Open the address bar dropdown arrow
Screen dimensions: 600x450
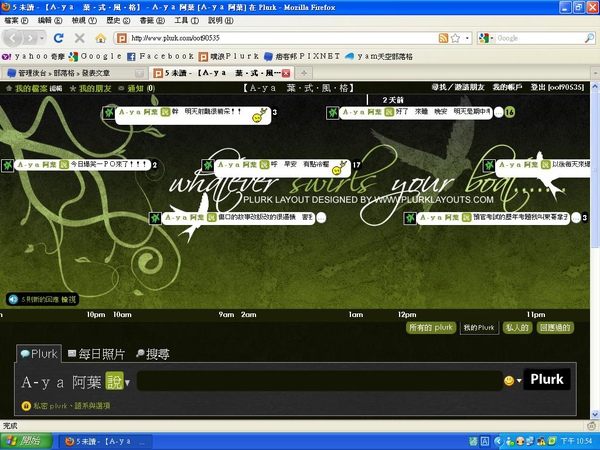[x=467, y=38]
